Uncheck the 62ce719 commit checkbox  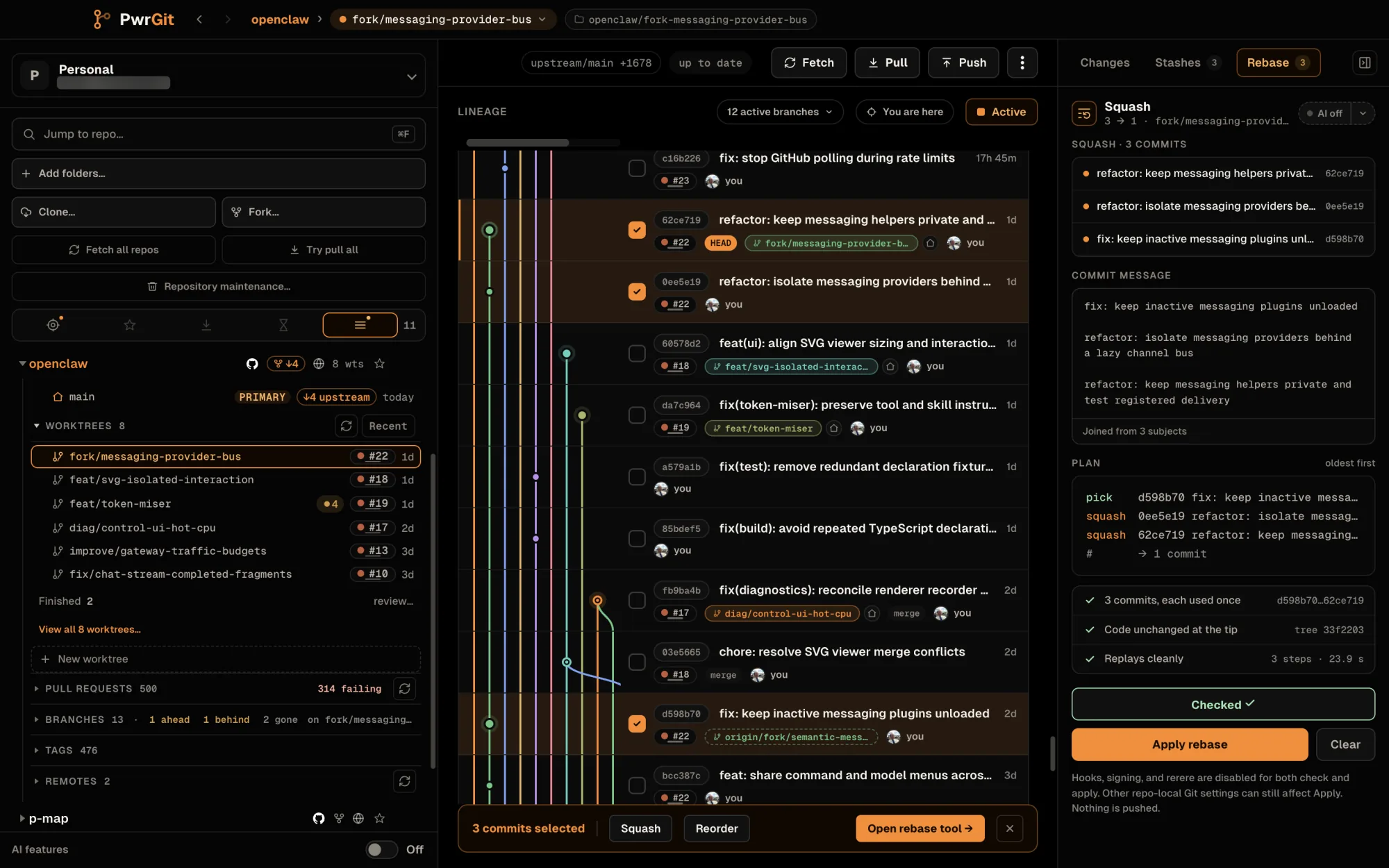pyautogui.click(x=637, y=230)
